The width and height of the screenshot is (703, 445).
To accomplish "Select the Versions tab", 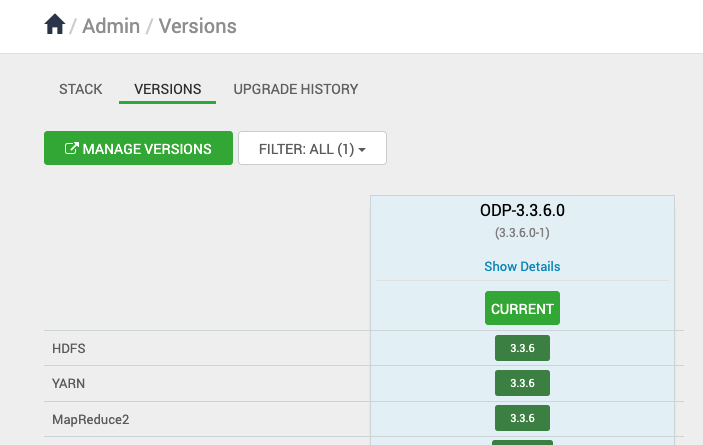I will 168,89.
